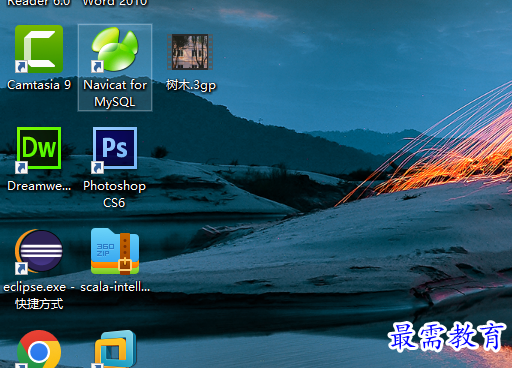Click the Navicat for MySQL label text

click(115, 93)
